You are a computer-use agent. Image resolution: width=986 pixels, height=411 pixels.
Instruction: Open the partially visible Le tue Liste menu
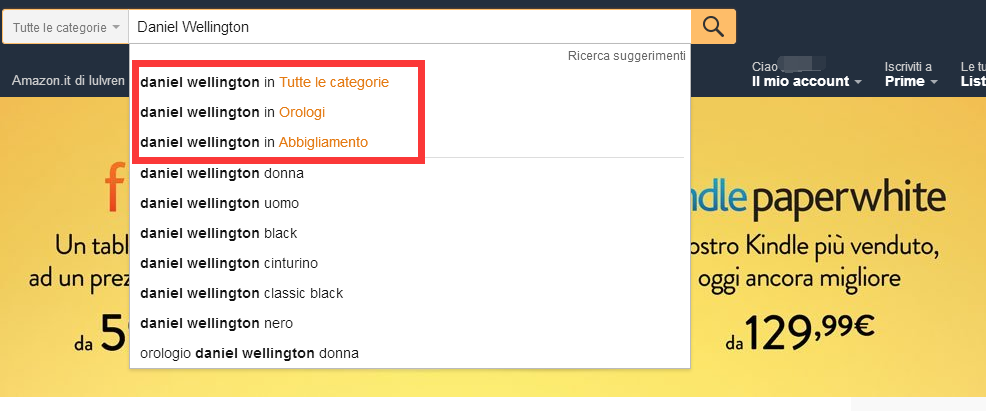click(x=973, y=74)
